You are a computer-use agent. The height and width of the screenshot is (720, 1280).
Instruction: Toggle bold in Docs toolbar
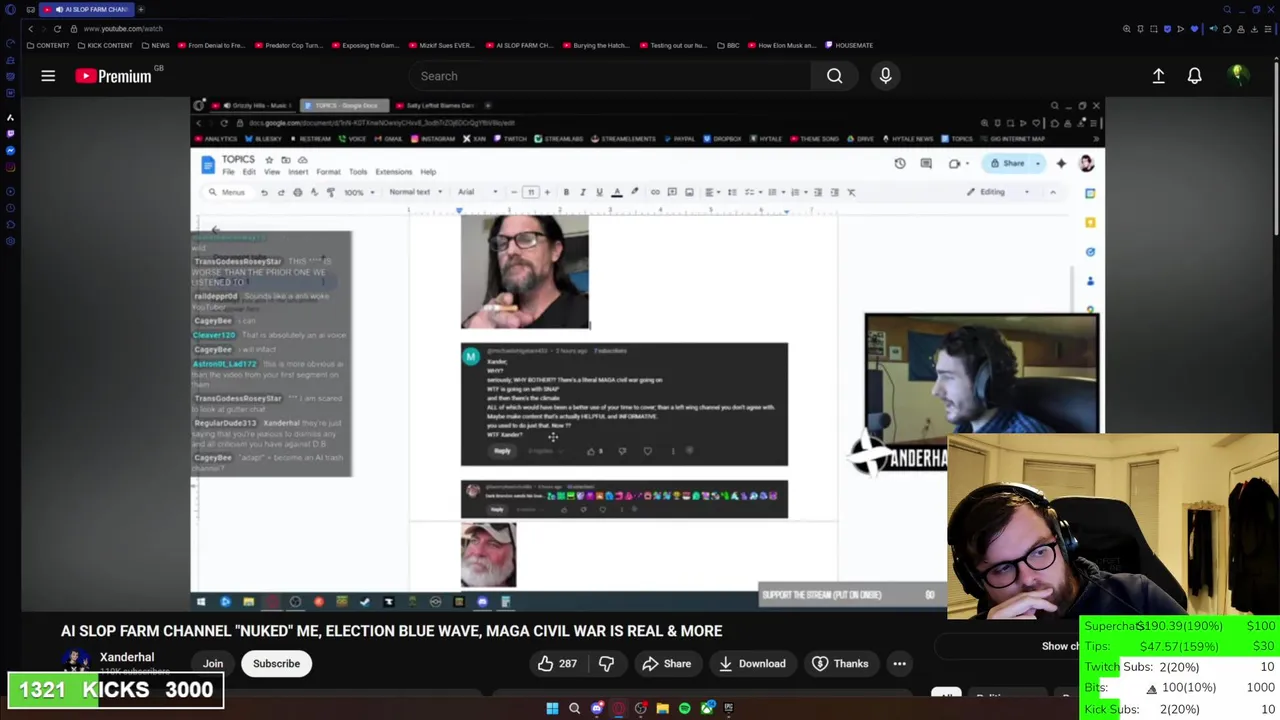566,192
